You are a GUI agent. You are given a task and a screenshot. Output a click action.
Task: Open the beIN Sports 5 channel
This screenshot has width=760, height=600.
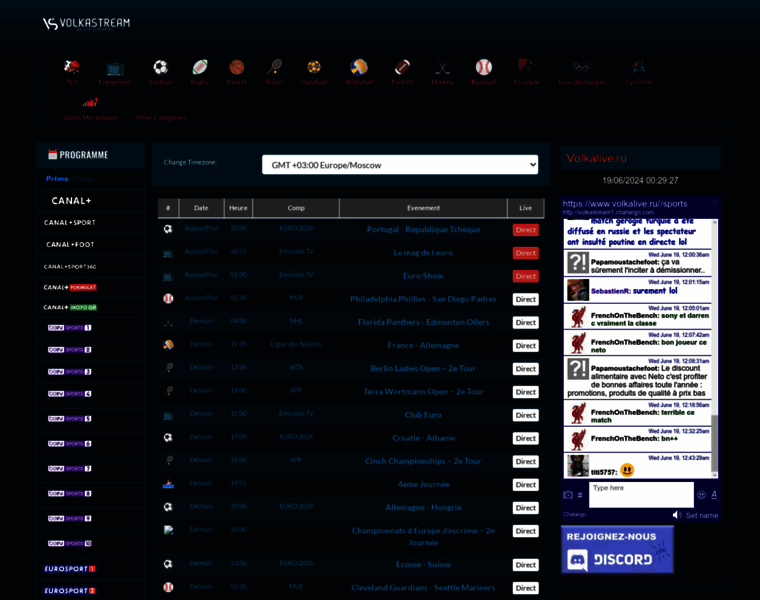(69, 419)
